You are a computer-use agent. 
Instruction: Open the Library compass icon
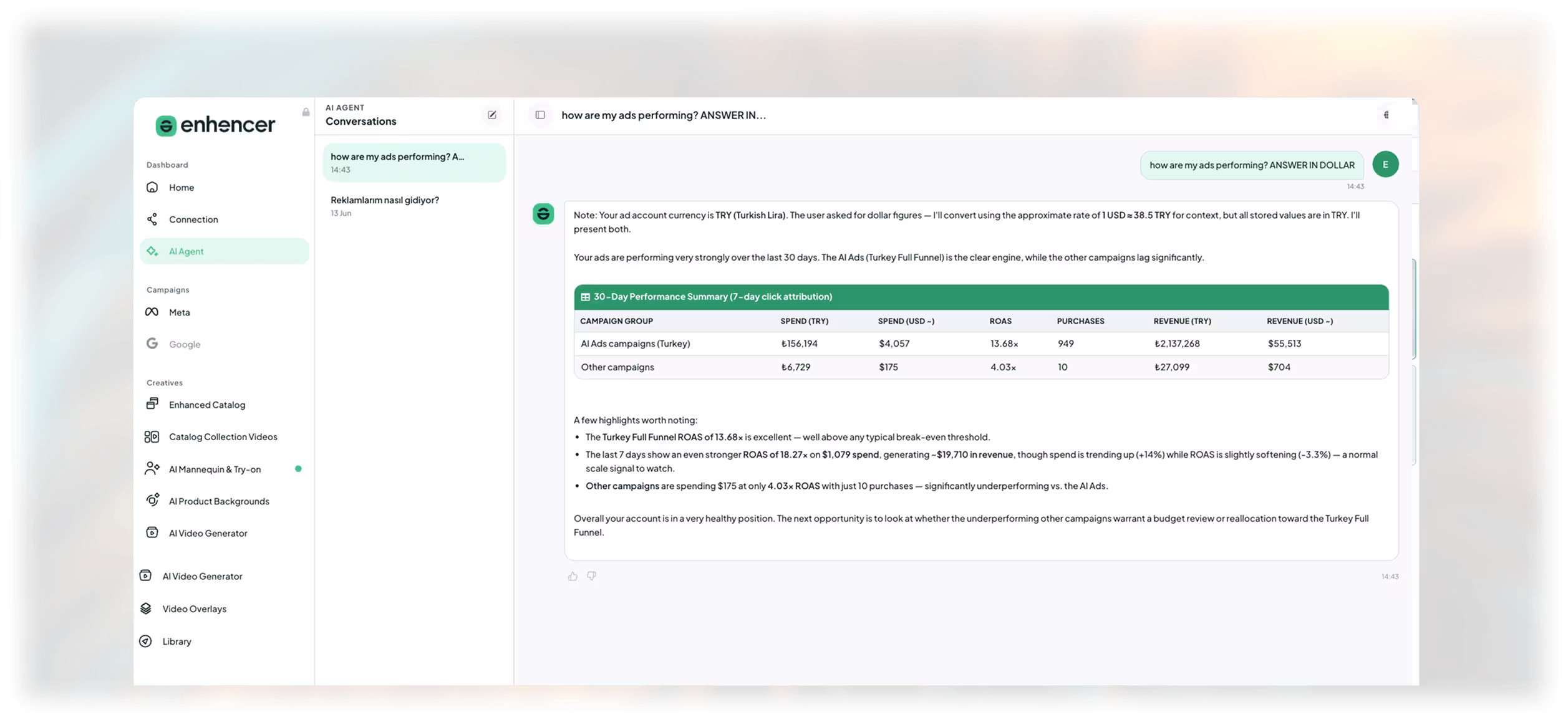[x=145, y=641]
